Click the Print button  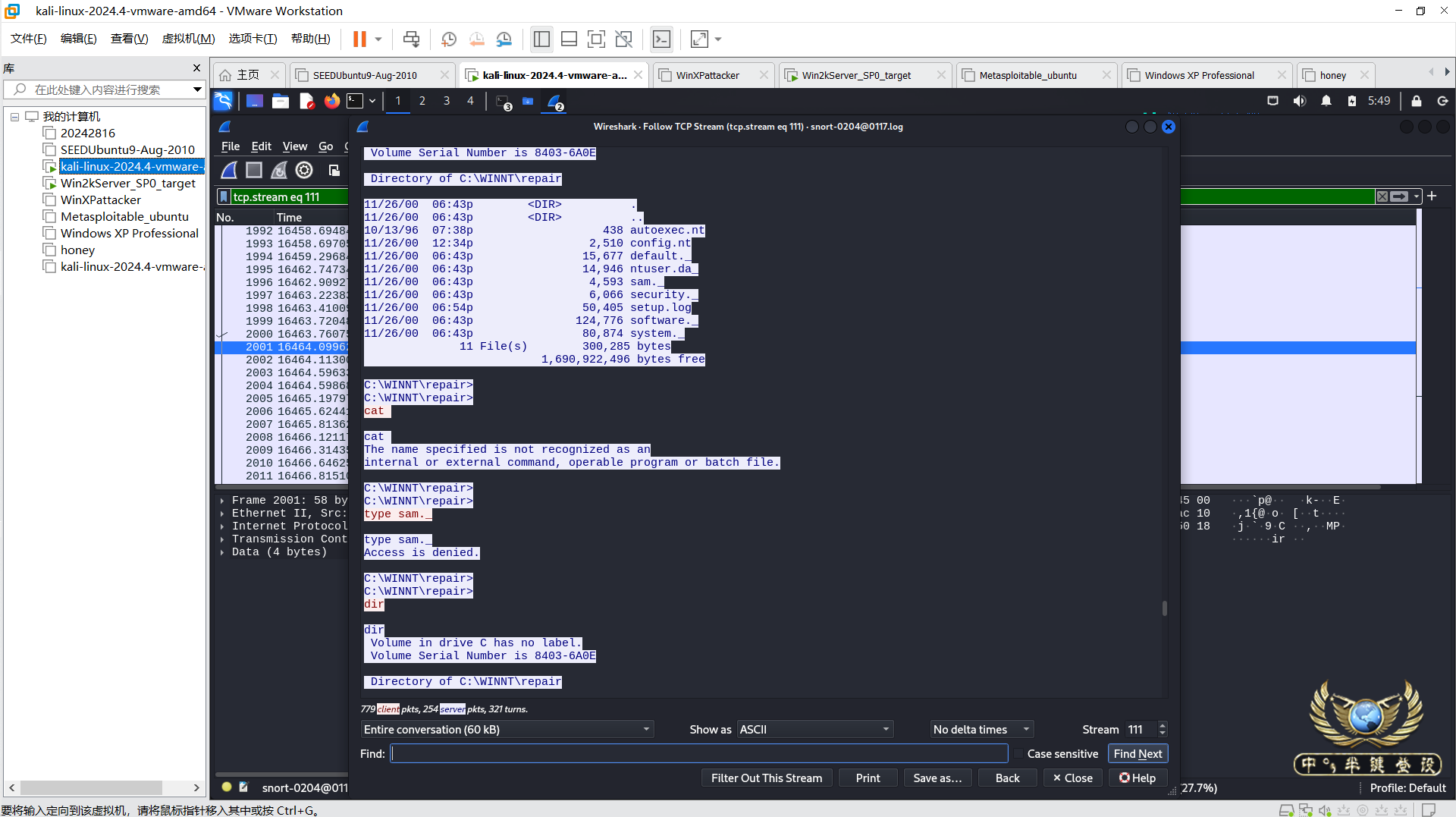(x=868, y=778)
